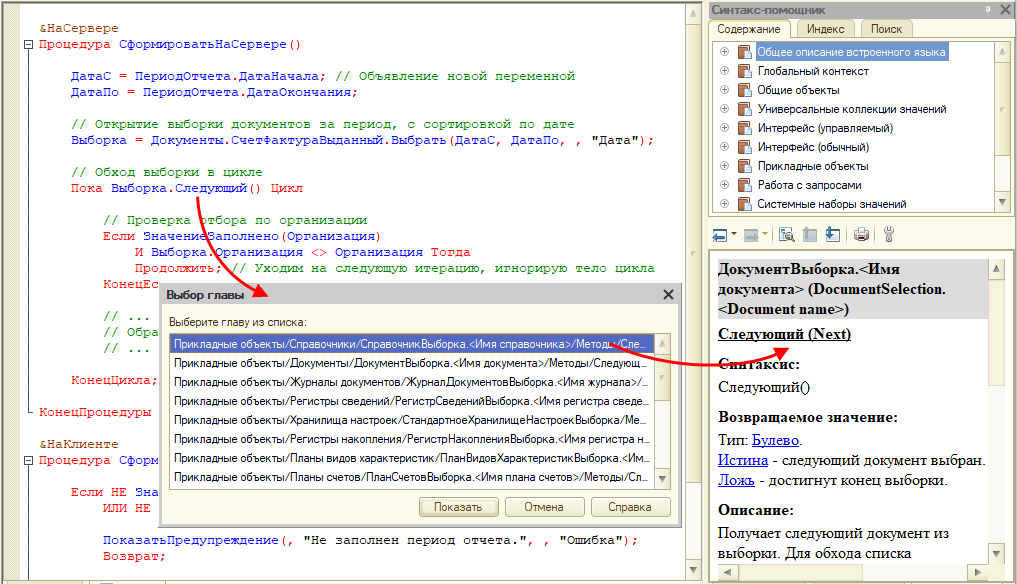Image resolution: width=1017 pixels, height=584 pixels.
Task: Select Системные наборы значений item
Action: tap(832, 204)
